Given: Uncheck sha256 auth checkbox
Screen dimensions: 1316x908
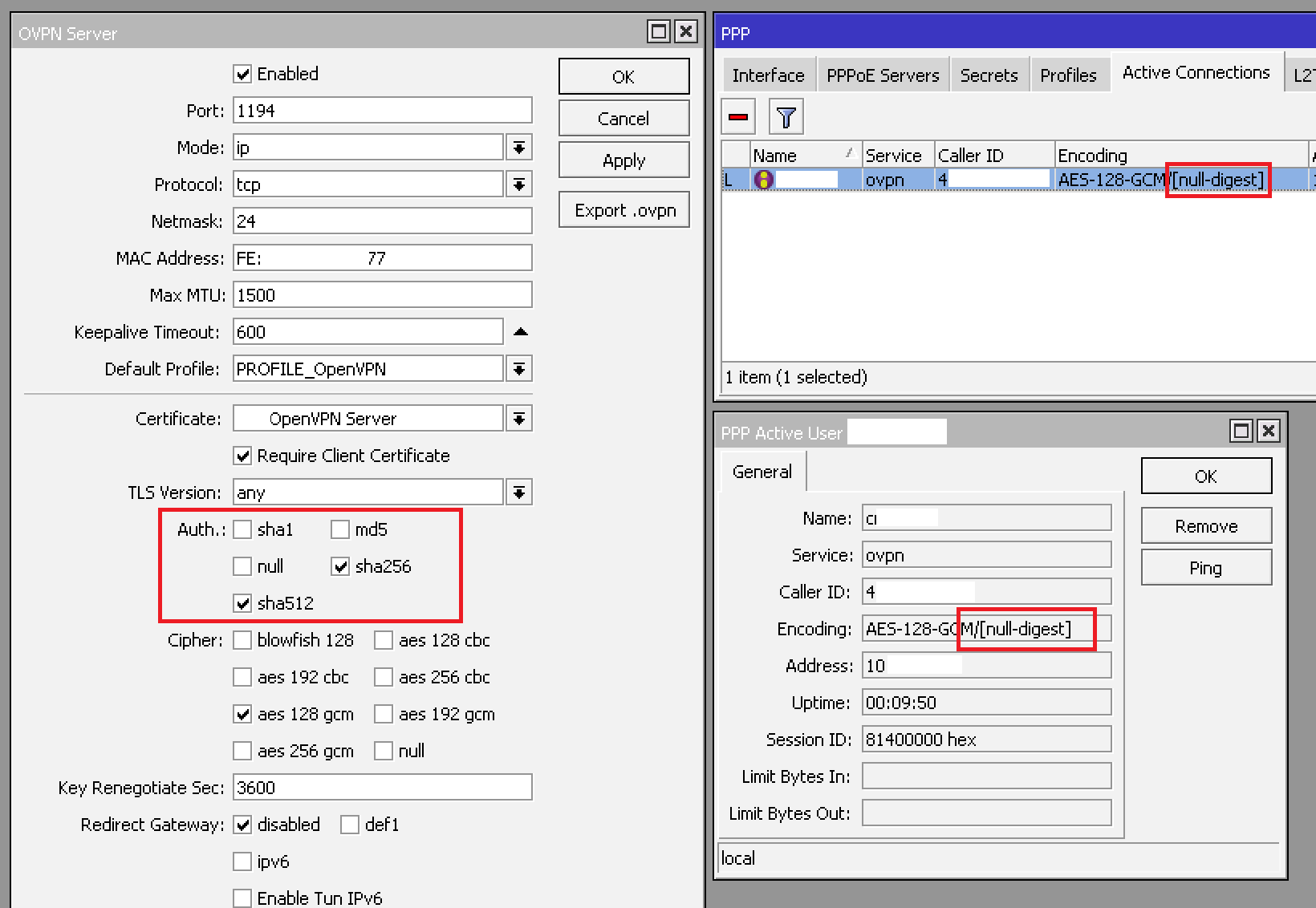Looking at the screenshot, I should coord(340,566).
